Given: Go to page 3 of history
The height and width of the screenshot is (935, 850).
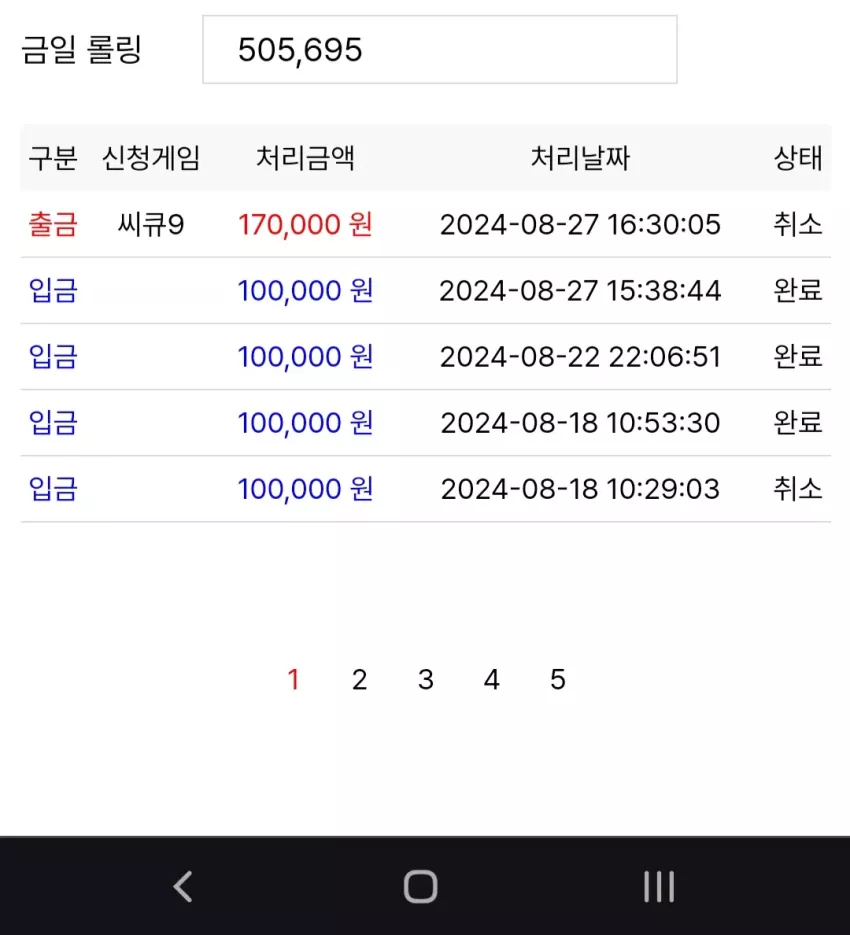Looking at the screenshot, I should 425,679.
